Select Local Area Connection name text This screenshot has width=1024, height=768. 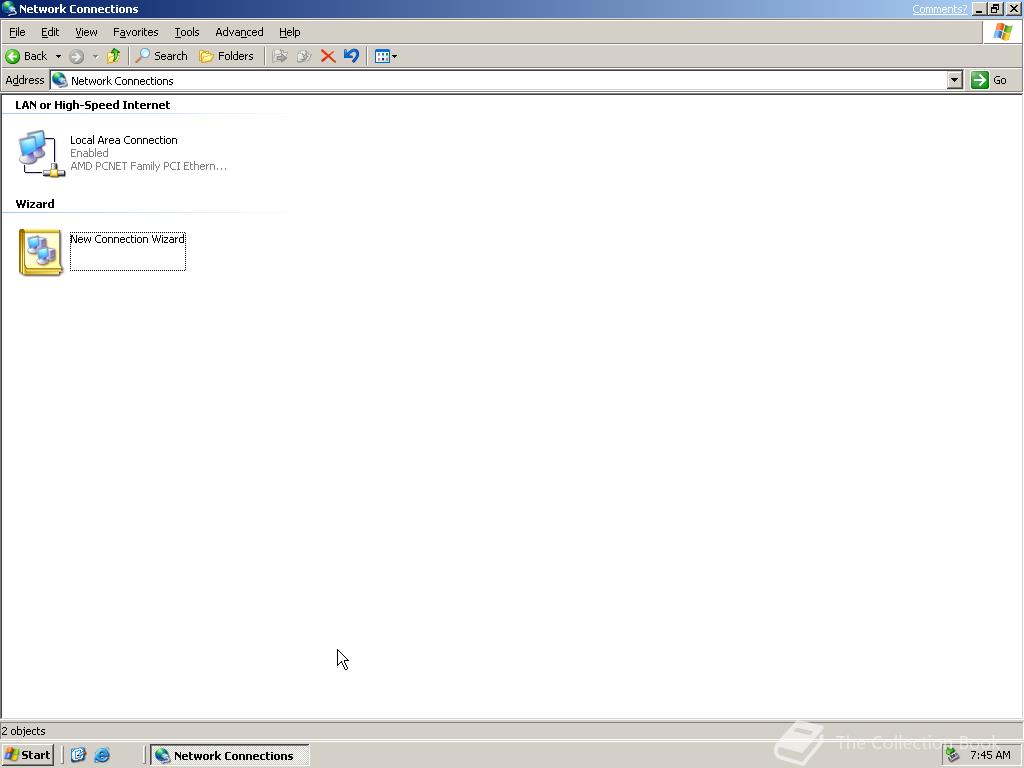coord(123,140)
